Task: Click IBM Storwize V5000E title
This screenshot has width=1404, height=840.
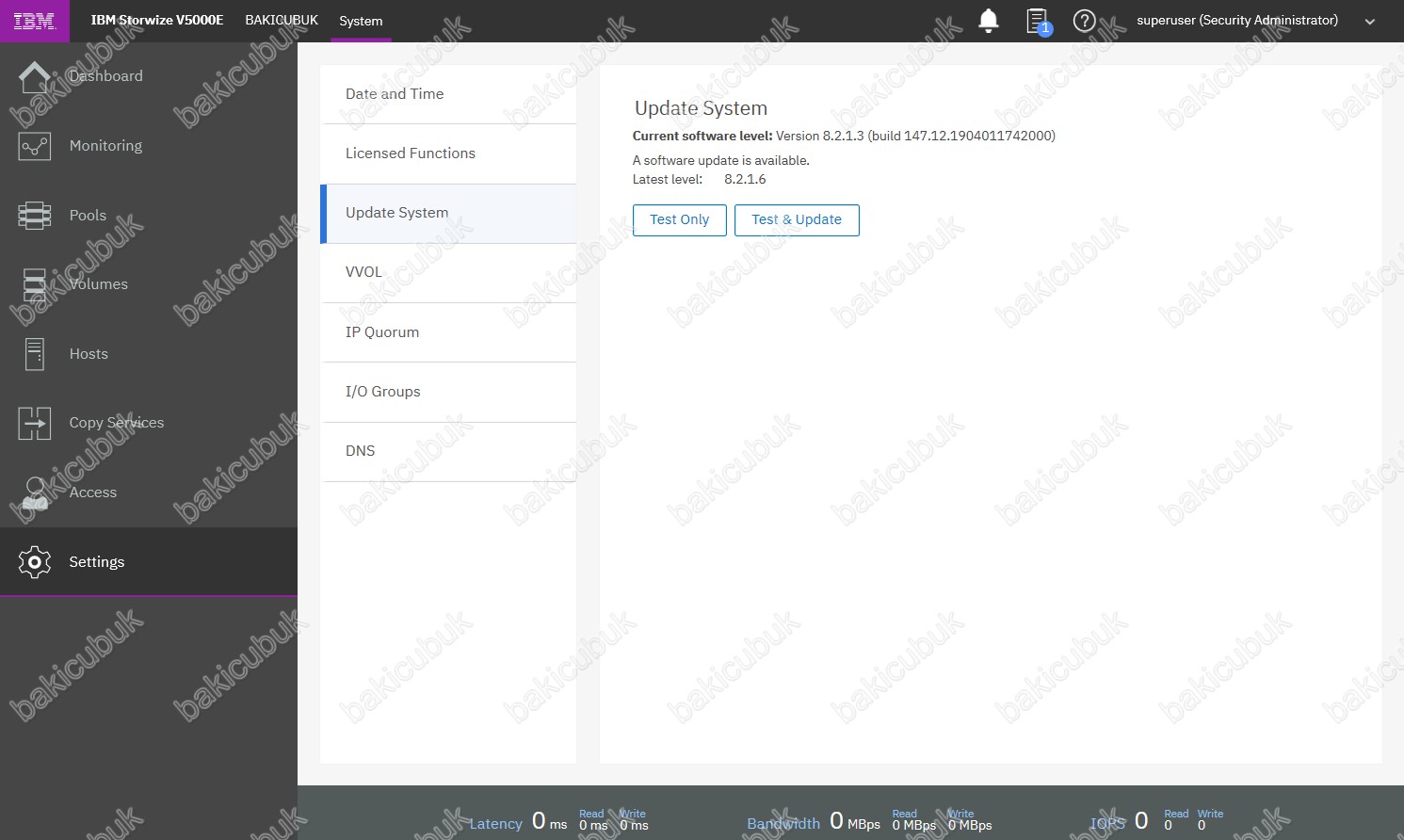Action: [157, 20]
